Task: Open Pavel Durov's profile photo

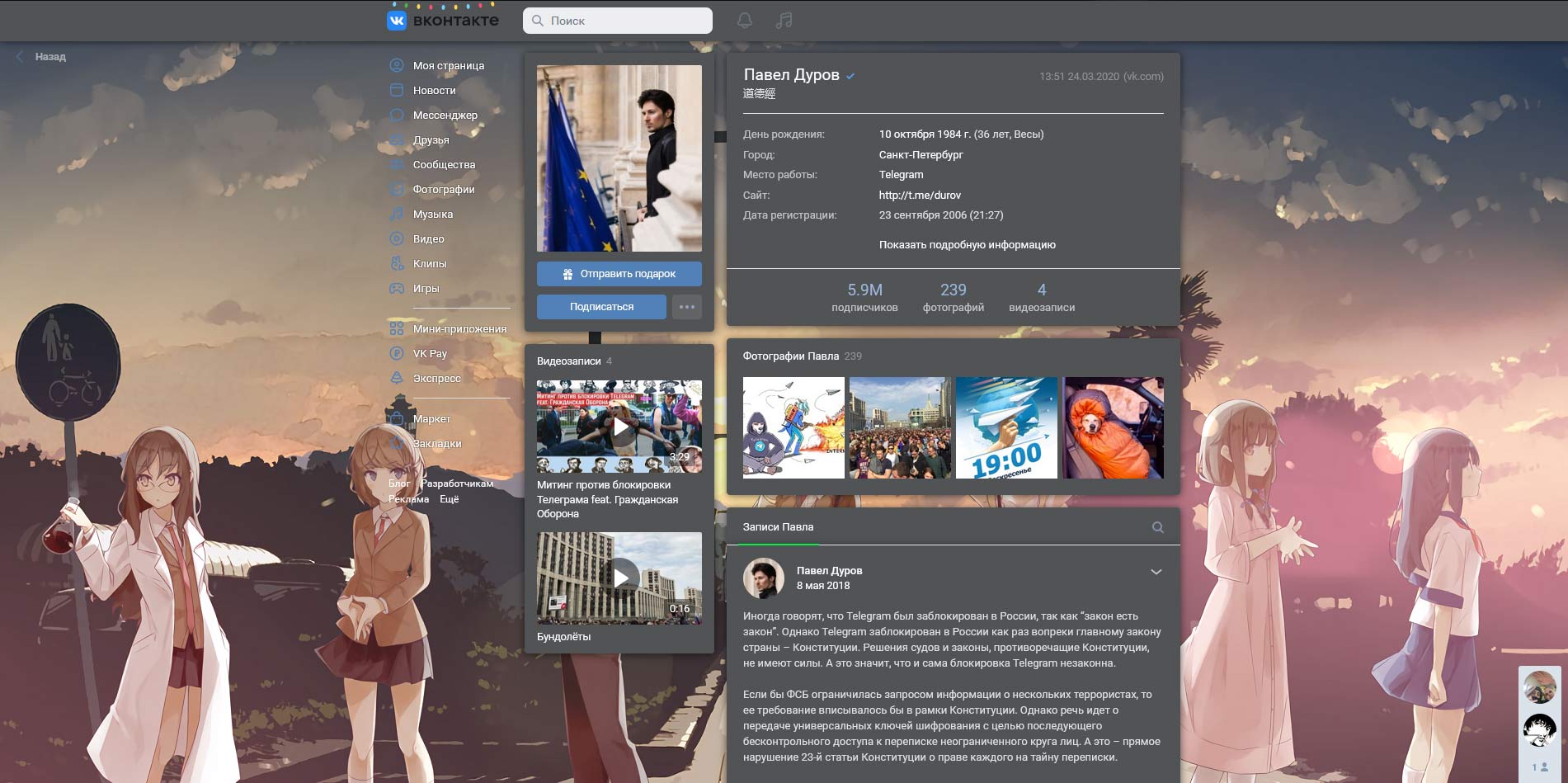Action: 619,158
